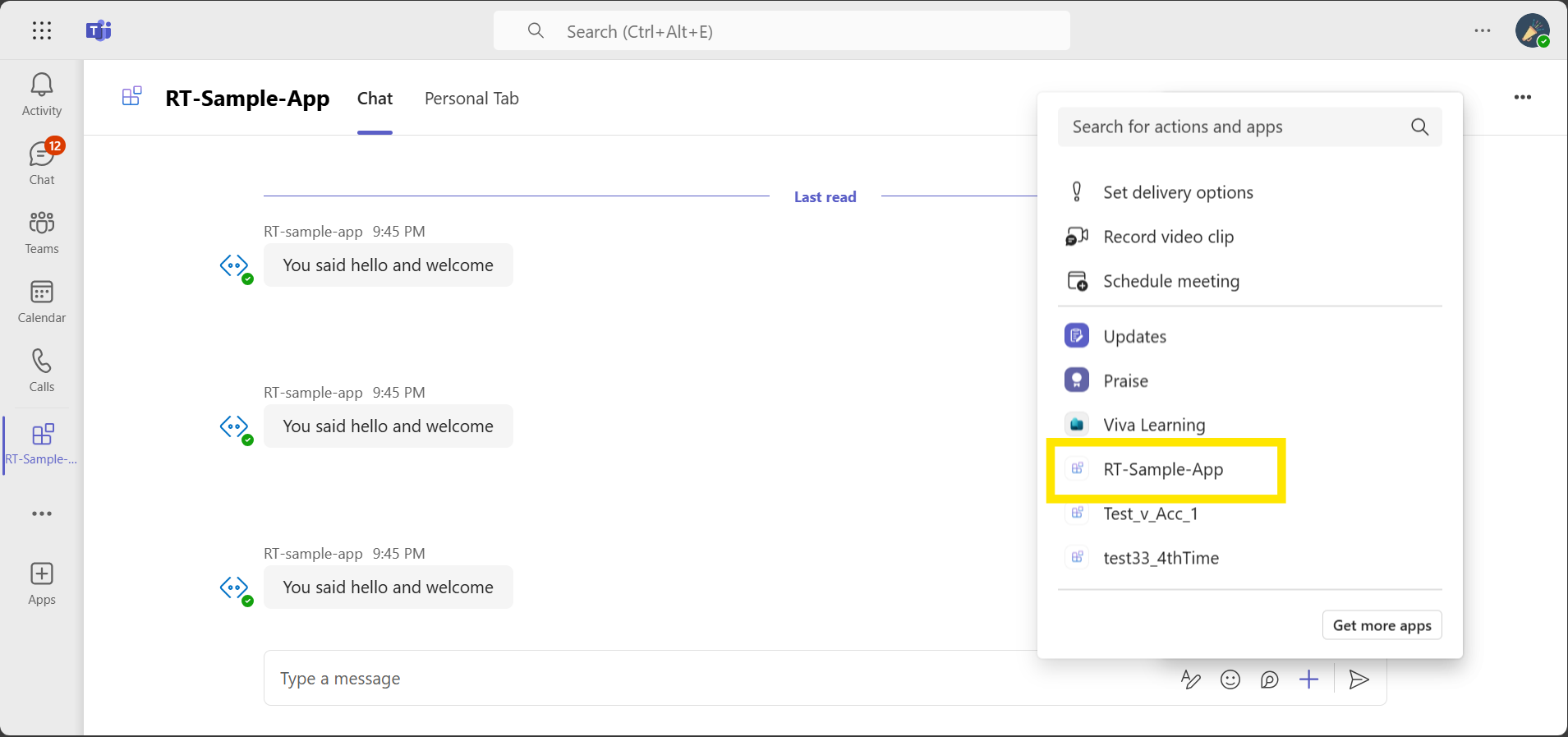Open Calendar in the sidebar

[42, 302]
